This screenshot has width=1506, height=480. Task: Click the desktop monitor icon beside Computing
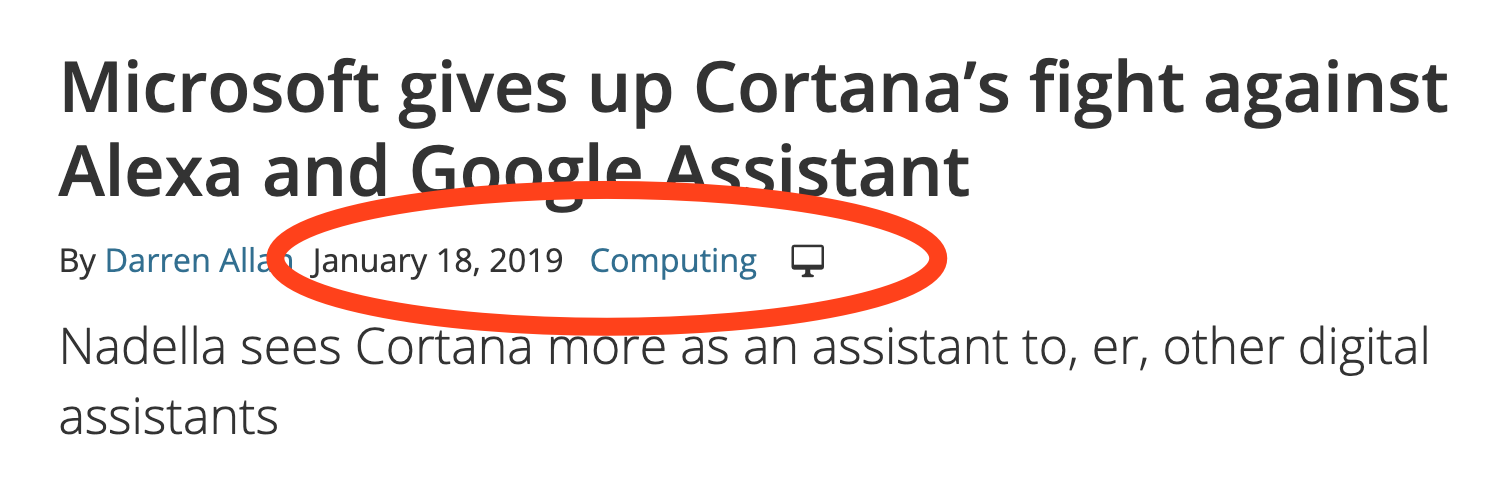pos(807,261)
